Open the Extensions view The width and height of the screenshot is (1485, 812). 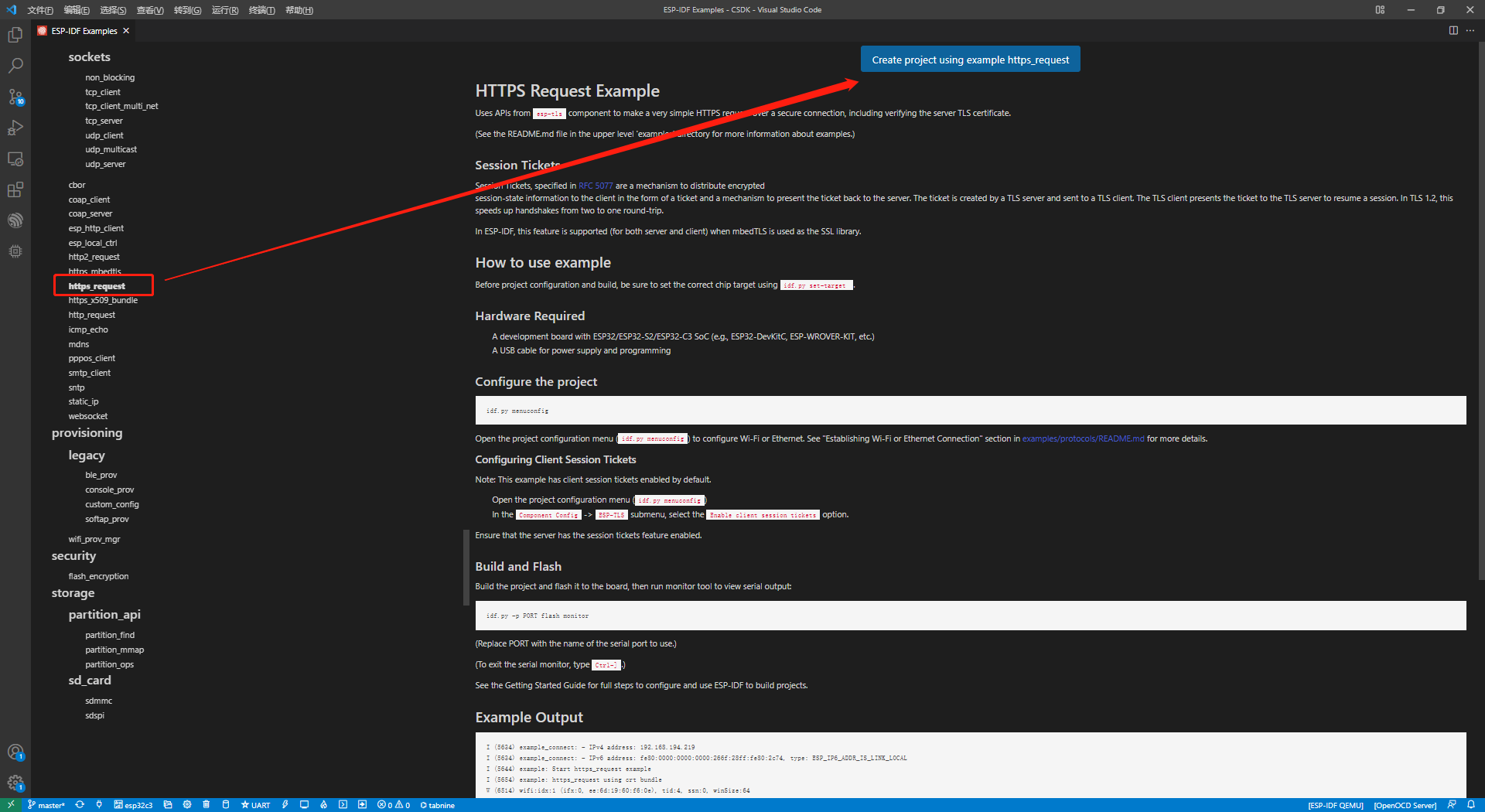tap(15, 189)
